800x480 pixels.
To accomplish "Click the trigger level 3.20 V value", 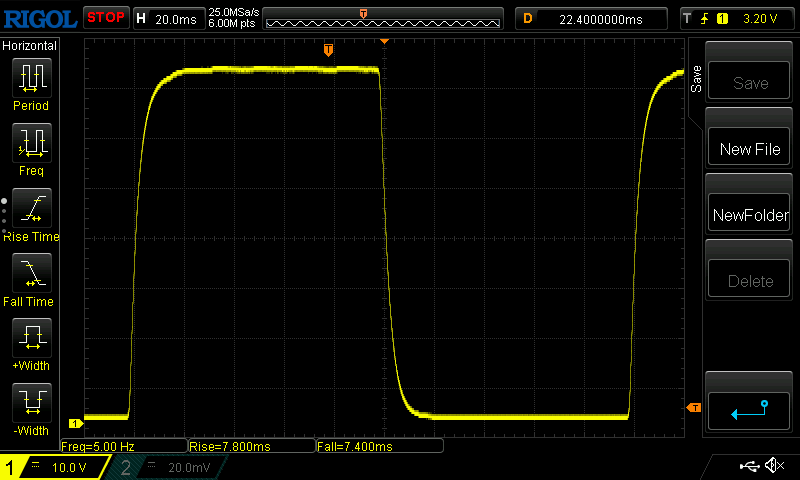I will 760,19.
